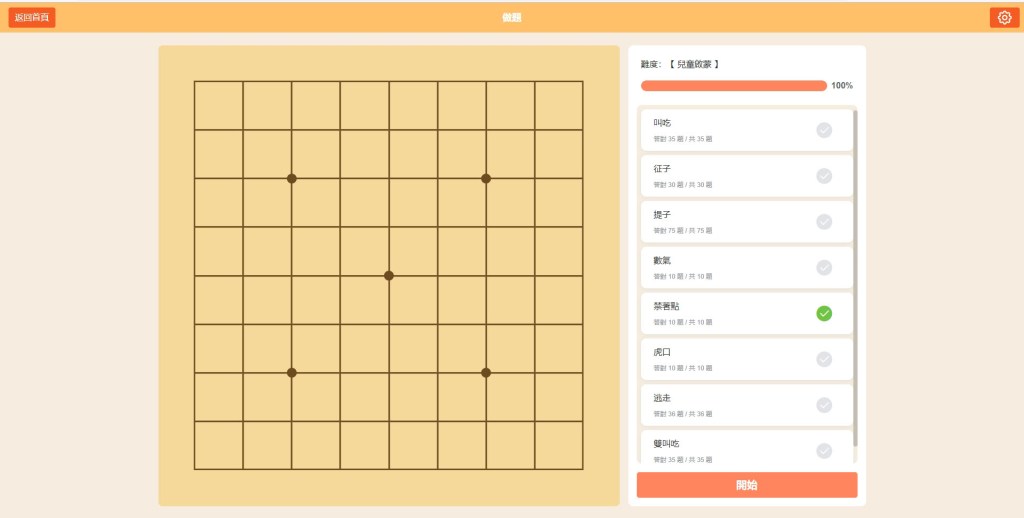The width and height of the screenshot is (1024, 518).
Task: Select the 征子 checkmark icon
Action: (x=824, y=176)
